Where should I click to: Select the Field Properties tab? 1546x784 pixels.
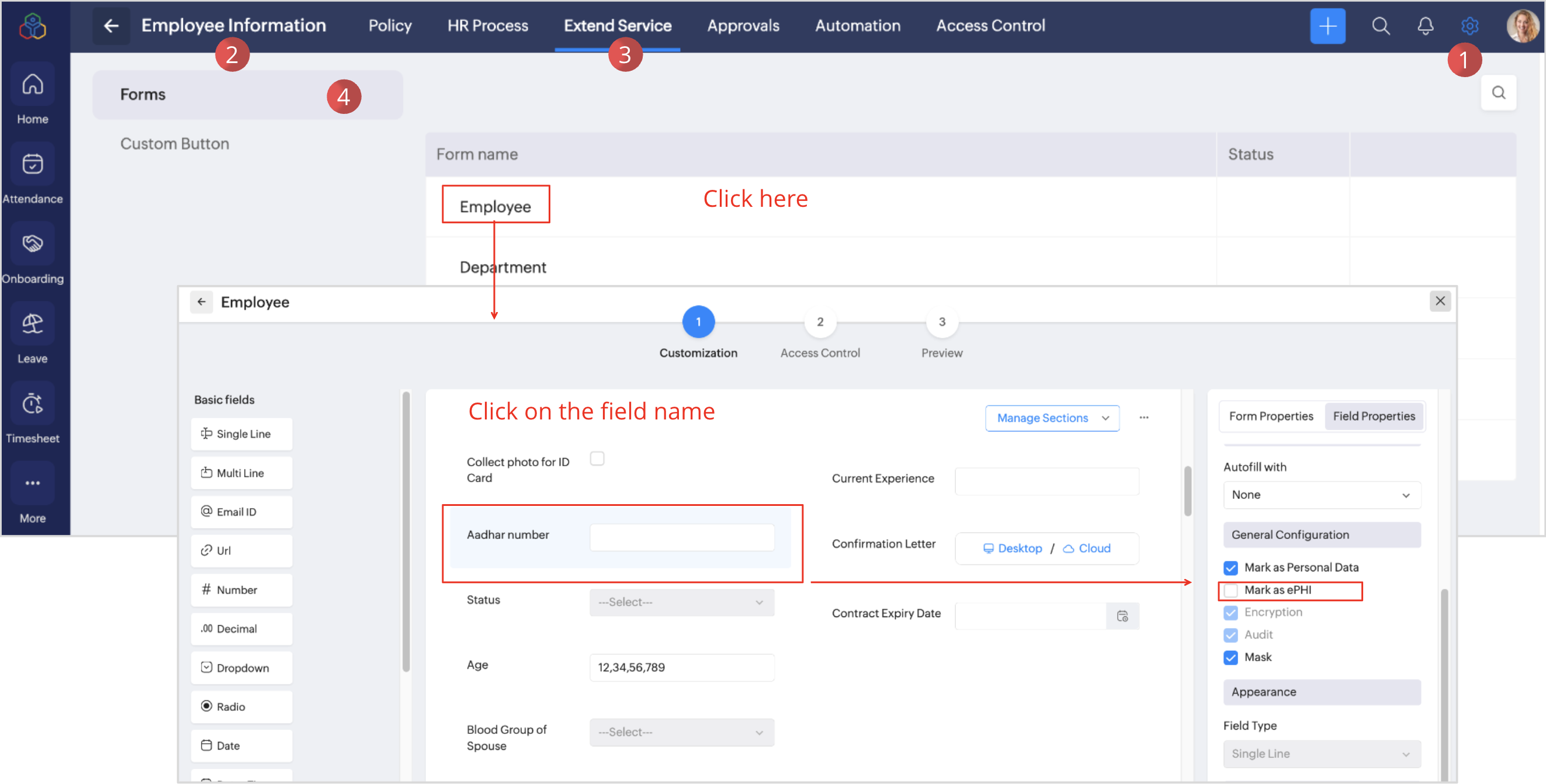tap(1374, 417)
